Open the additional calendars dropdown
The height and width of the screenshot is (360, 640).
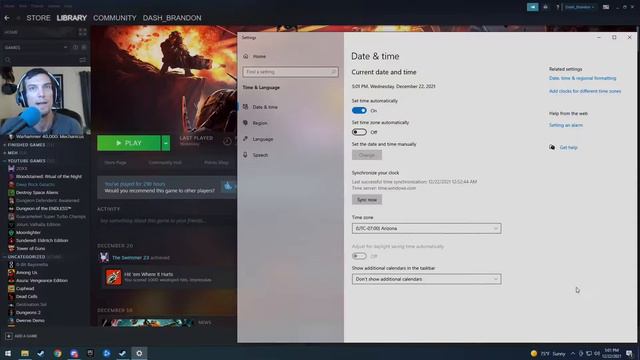427,279
